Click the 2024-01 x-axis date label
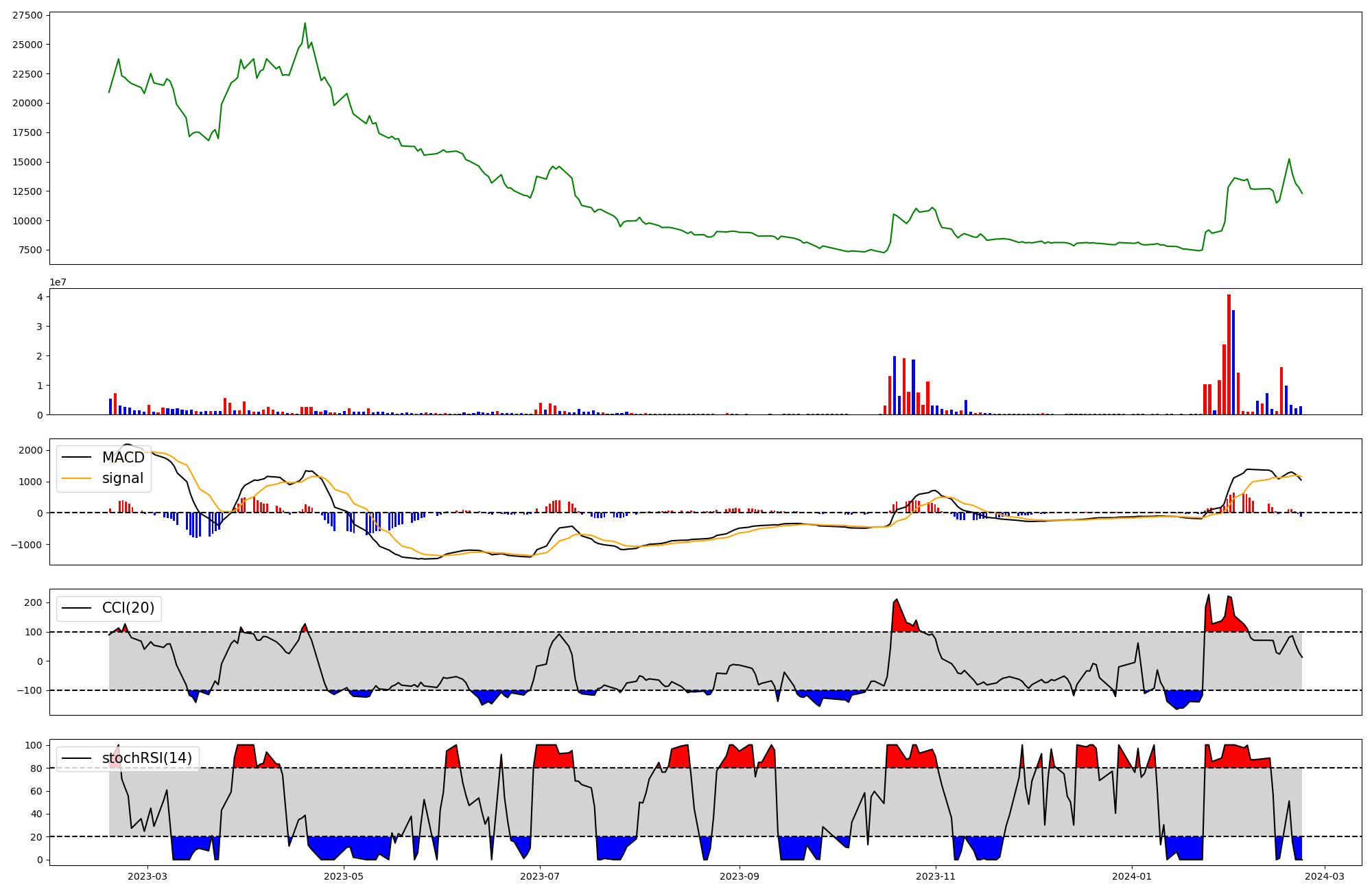 (1132, 876)
